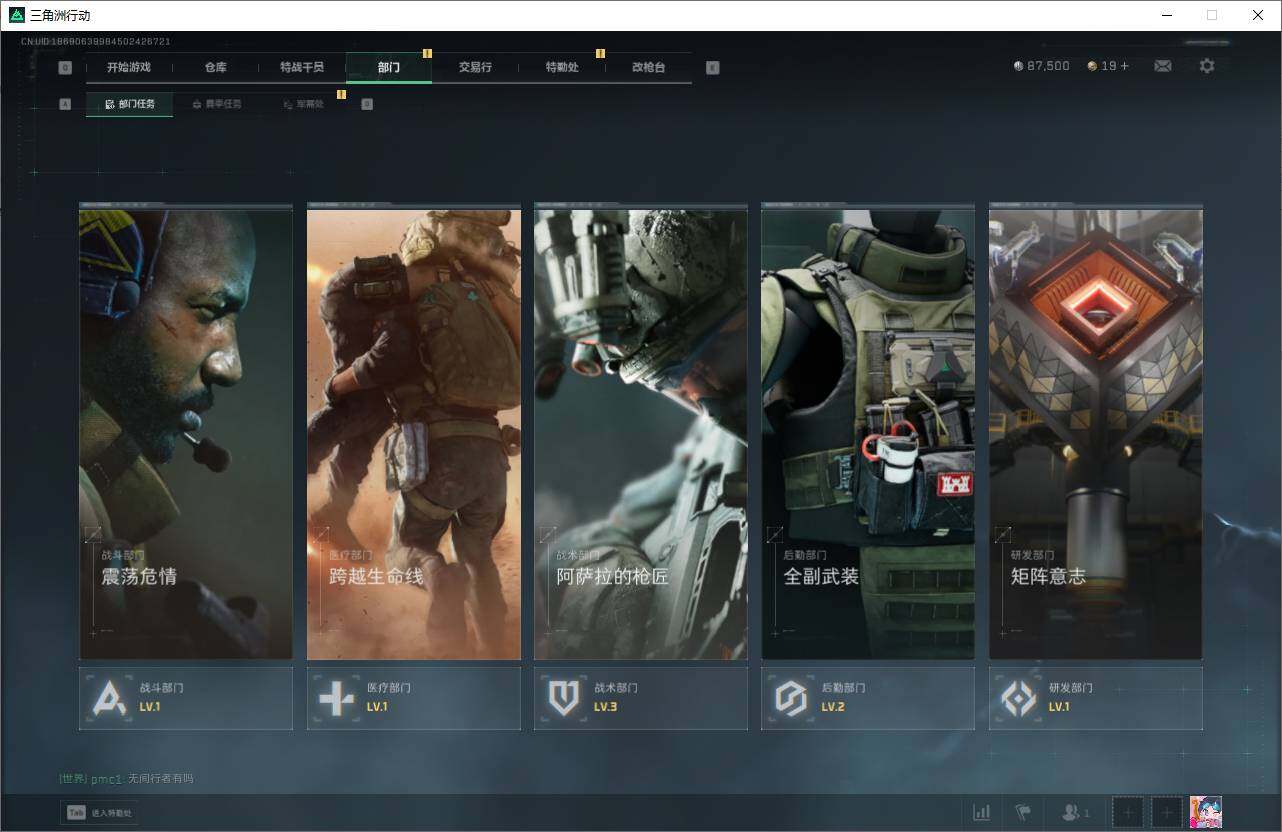This screenshot has width=1282, height=832.
Task: Switch to the 仓库 tab
Action: (x=215, y=67)
